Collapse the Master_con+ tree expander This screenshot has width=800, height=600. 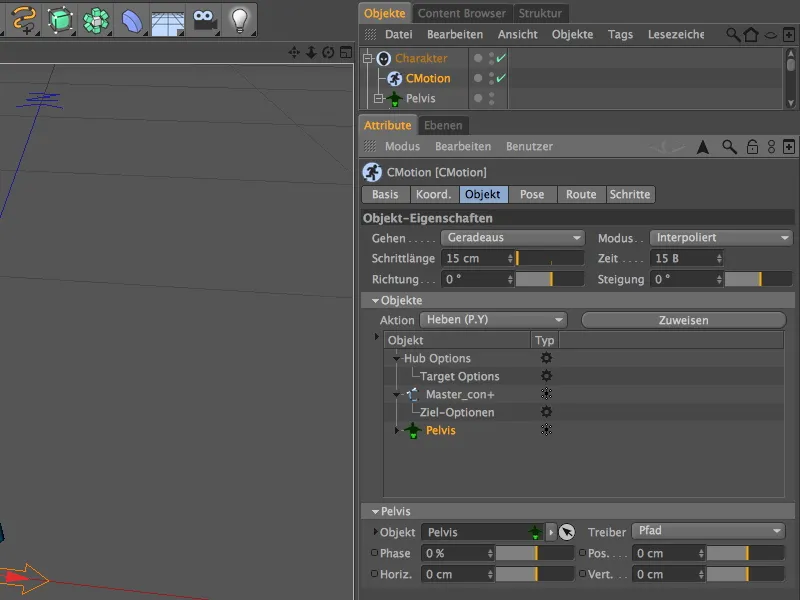coord(395,394)
